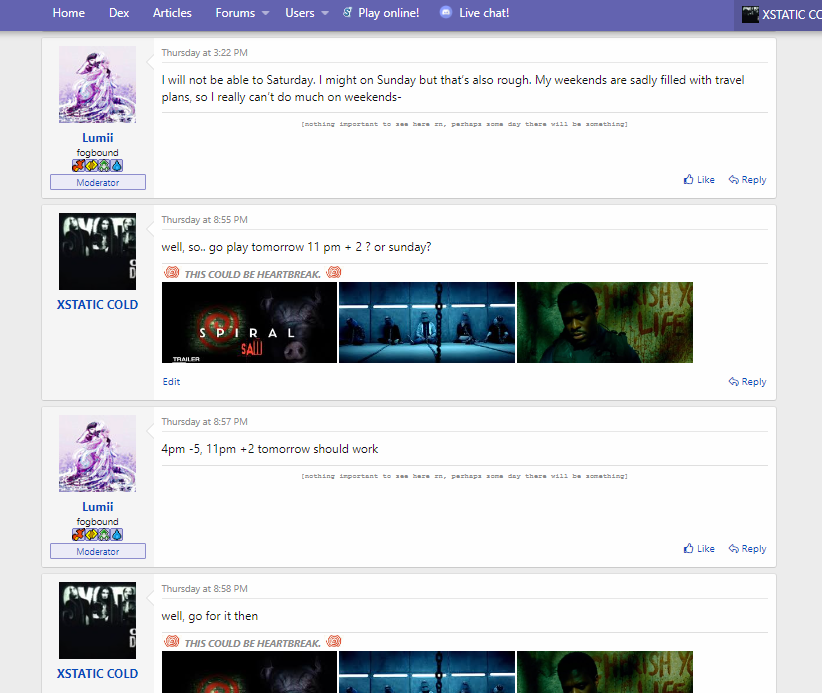Screen dimensions: 822x693
Task: Click right rose icon in 8:55 PM signature
Action: [334, 273]
